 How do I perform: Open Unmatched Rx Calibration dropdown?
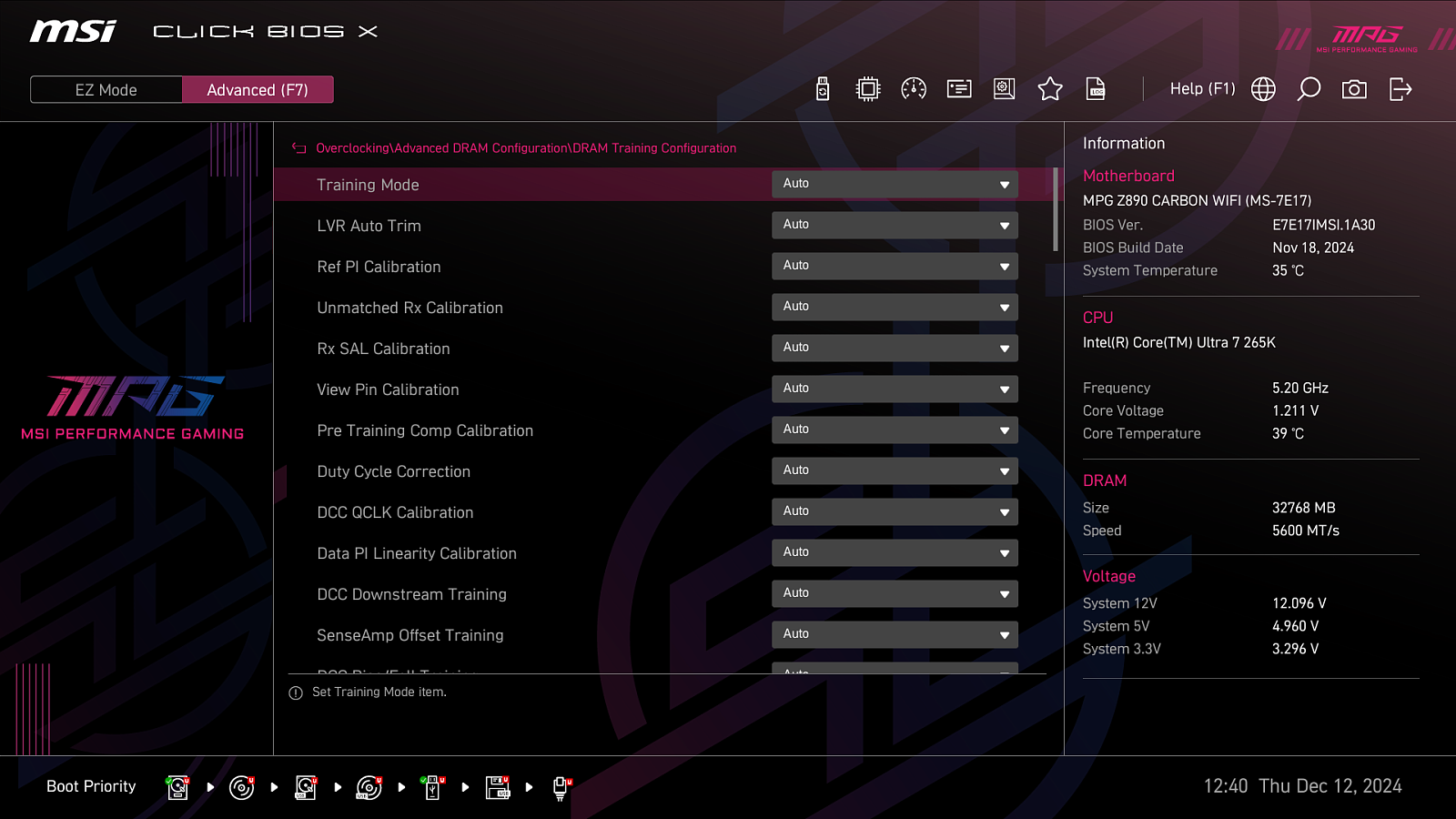(x=895, y=307)
